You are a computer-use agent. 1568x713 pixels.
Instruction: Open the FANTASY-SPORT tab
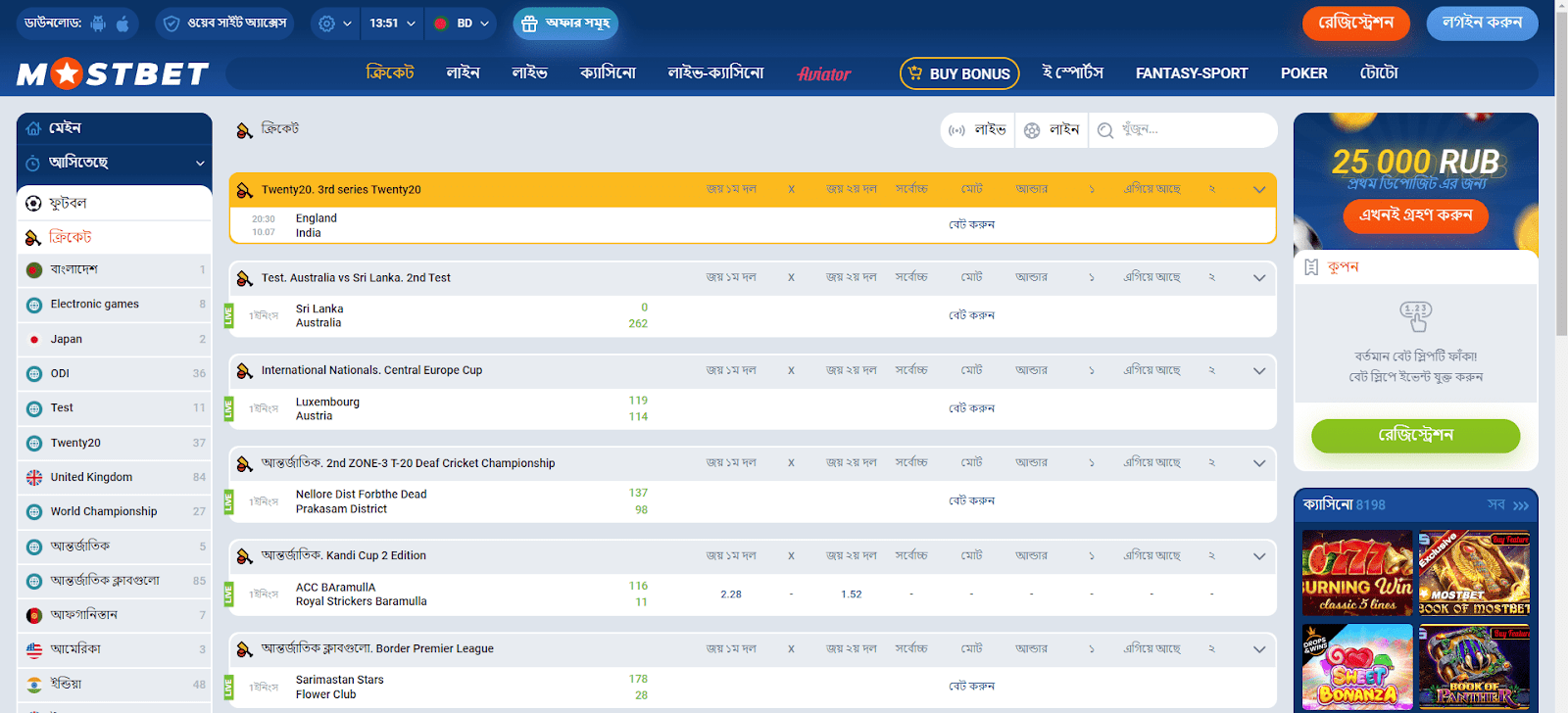[1192, 73]
